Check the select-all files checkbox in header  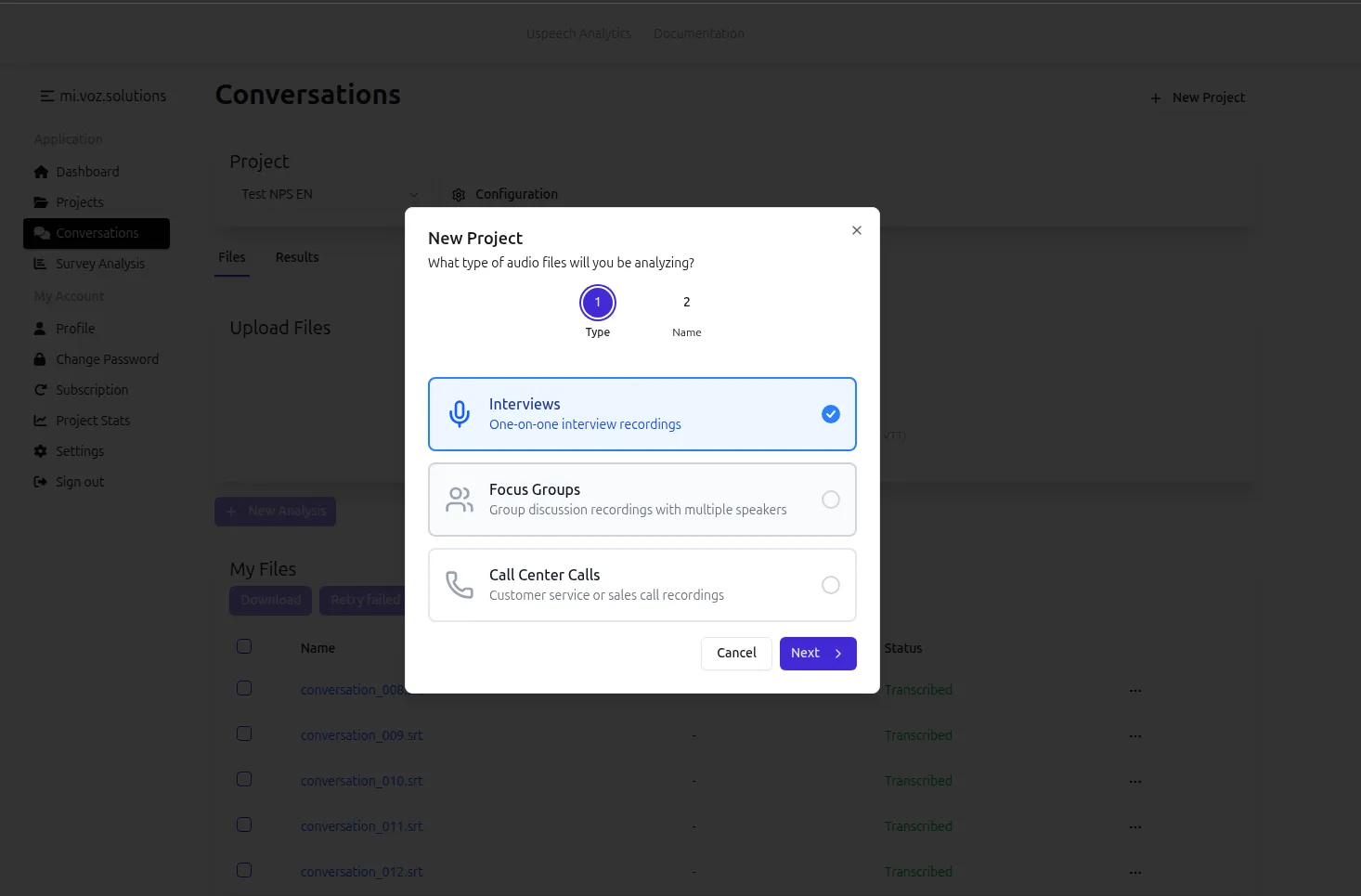(244, 646)
